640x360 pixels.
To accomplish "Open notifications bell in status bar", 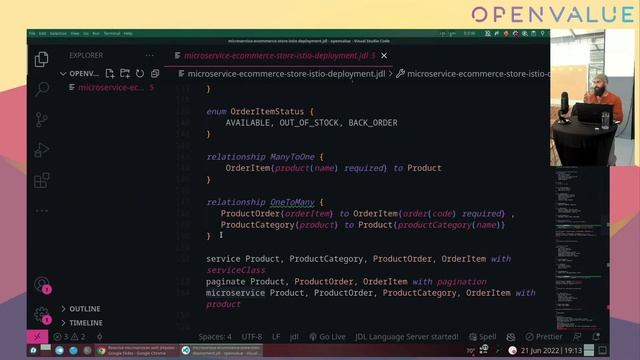I will (596, 337).
